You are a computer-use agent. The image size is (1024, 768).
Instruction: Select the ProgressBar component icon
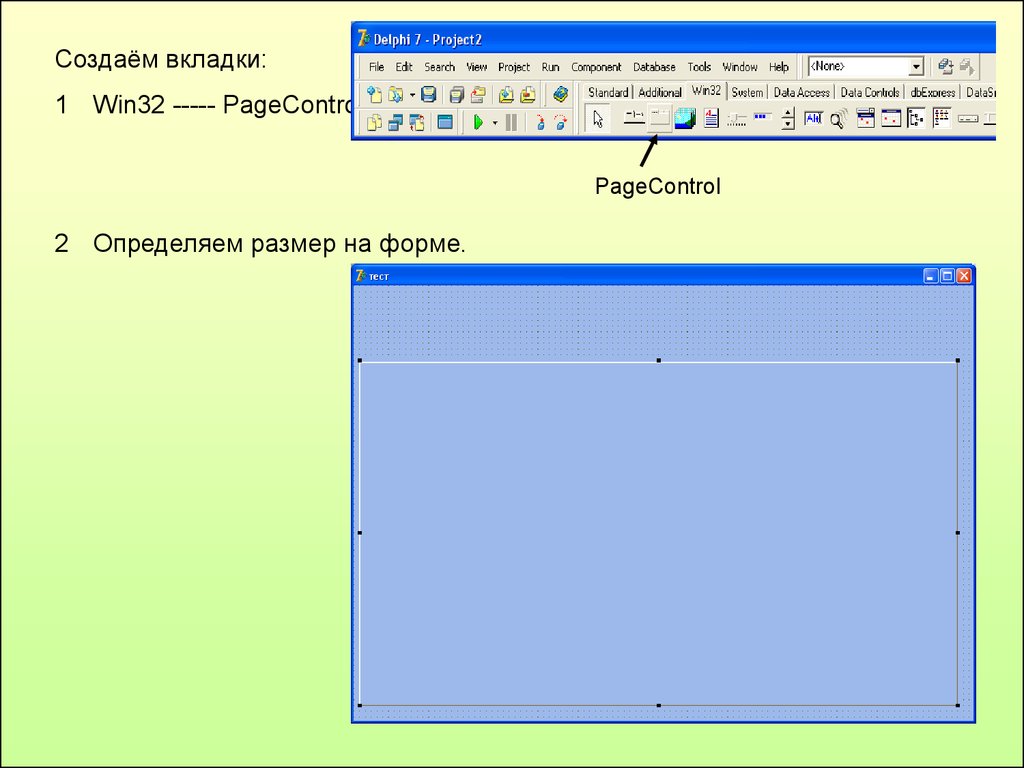click(x=762, y=118)
